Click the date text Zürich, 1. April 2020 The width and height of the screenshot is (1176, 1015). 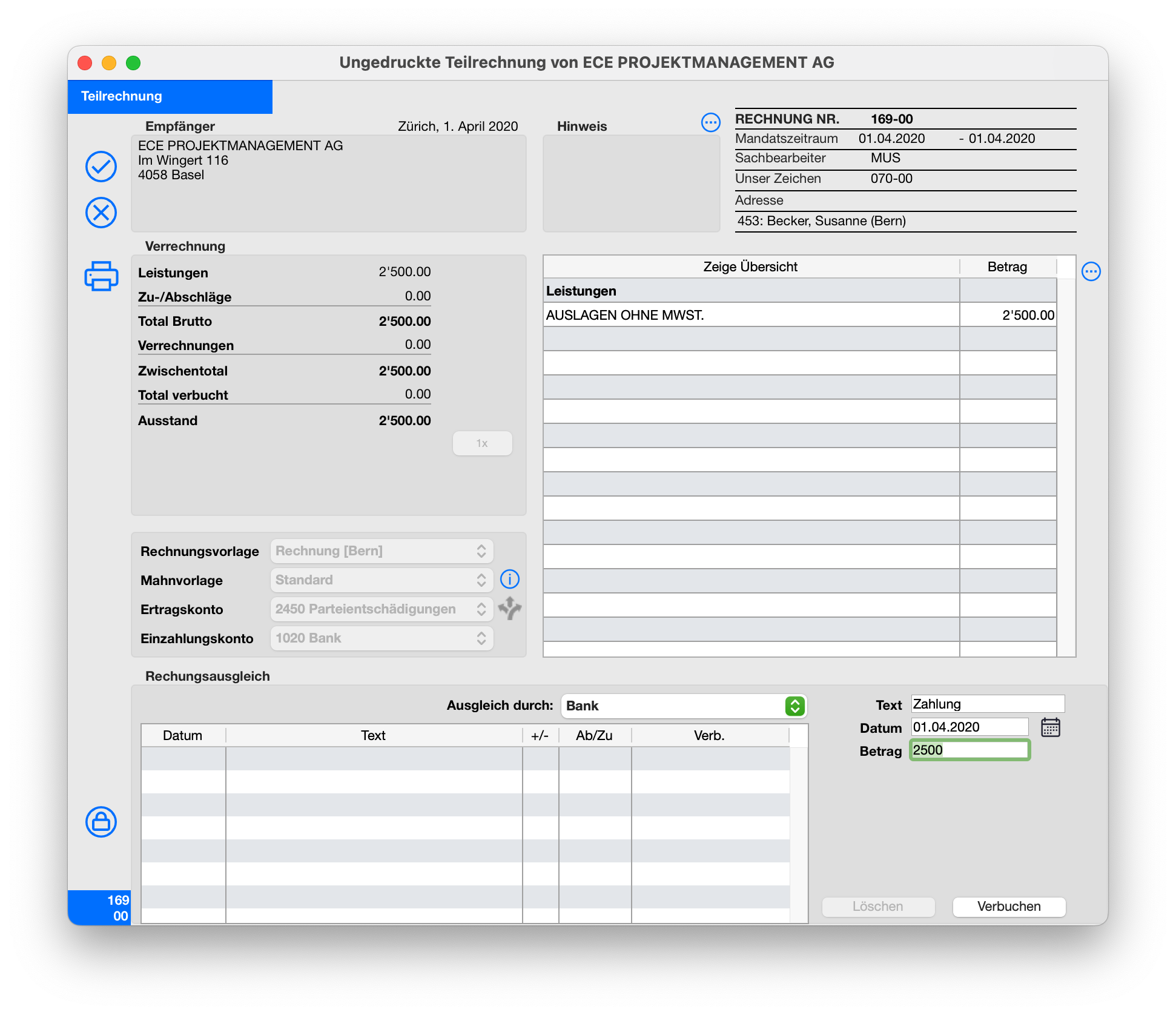click(x=458, y=127)
